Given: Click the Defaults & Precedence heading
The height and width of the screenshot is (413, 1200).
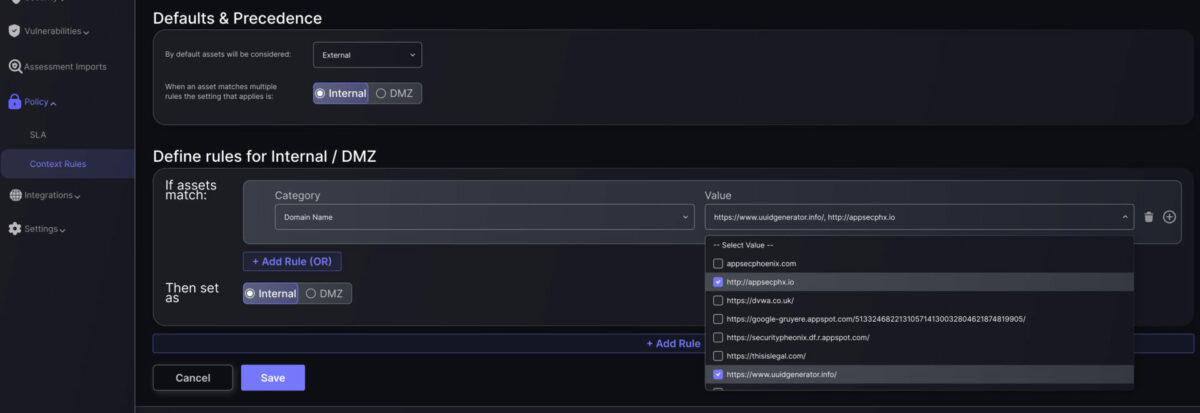Looking at the screenshot, I should pyautogui.click(x=237, y=18).
